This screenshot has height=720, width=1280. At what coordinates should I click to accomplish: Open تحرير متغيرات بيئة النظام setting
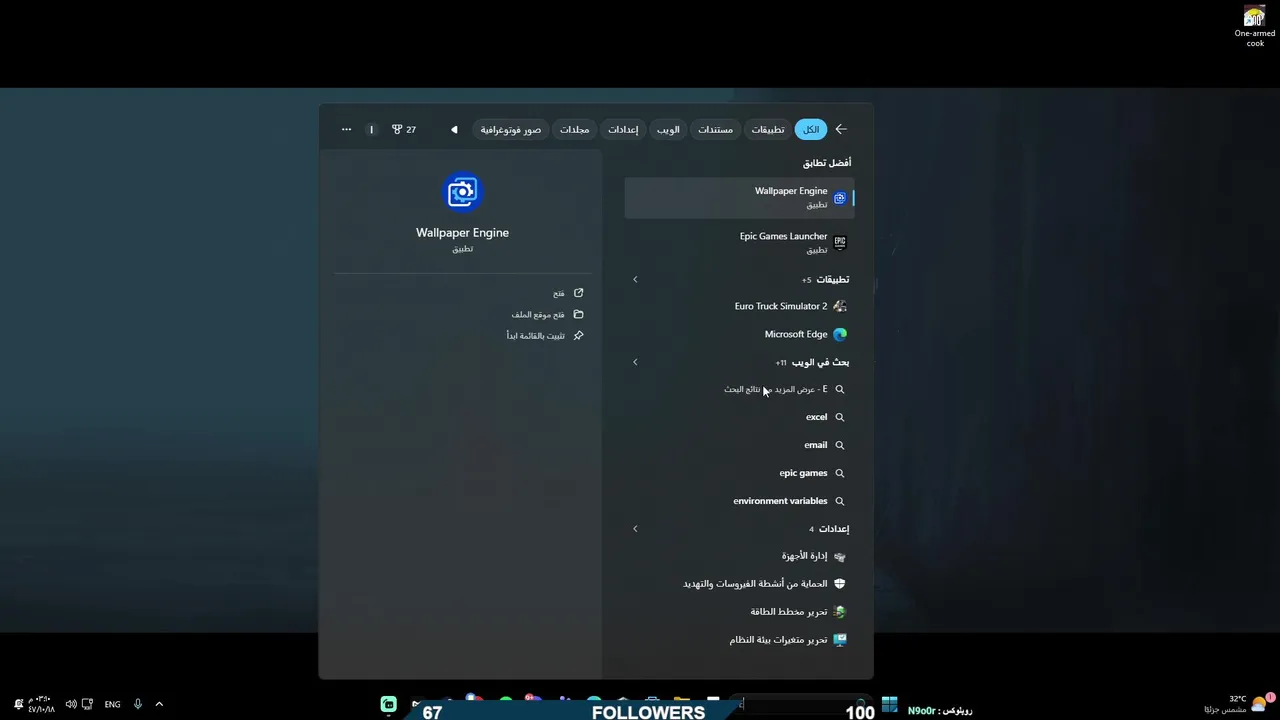coord(740,640)
